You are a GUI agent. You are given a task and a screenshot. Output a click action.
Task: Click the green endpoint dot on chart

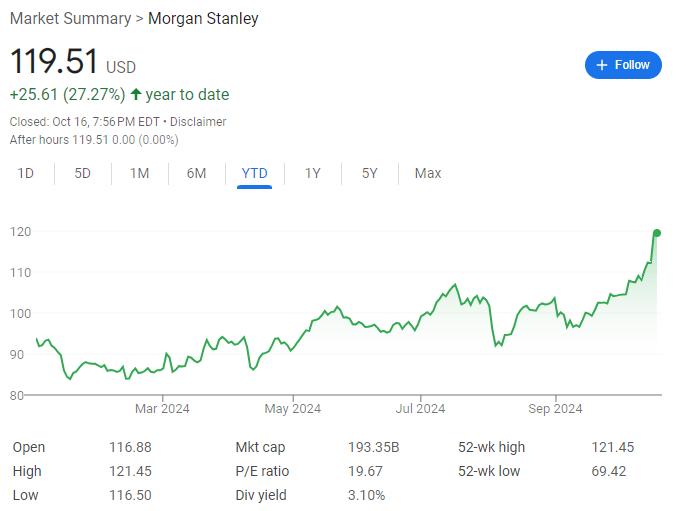coord(657,233)
